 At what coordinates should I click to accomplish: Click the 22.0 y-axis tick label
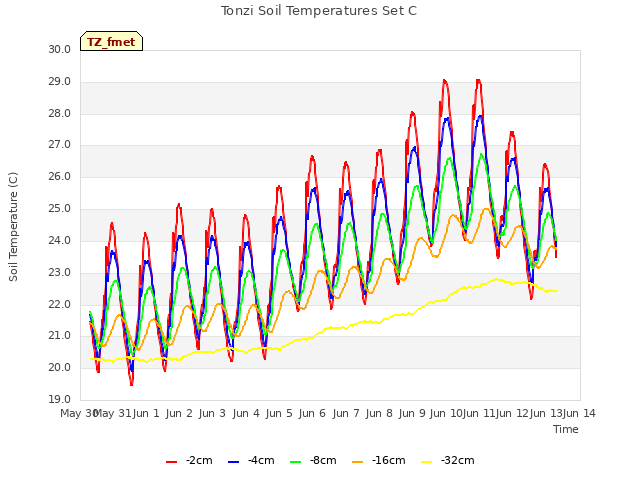click(x=60, y=304)
